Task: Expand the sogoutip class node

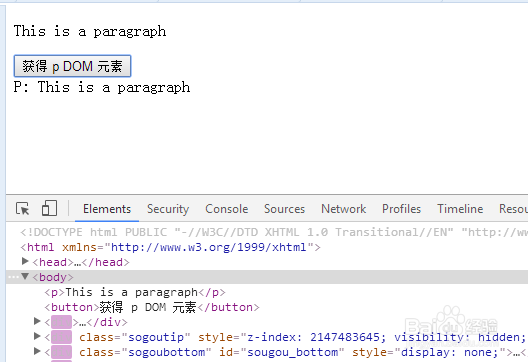Action: pos(37,336)
